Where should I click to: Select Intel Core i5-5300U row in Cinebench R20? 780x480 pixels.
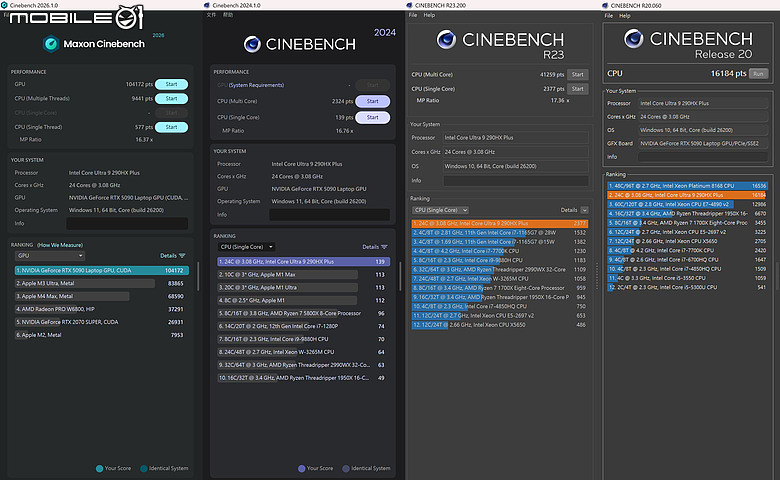tap(687, 288)
